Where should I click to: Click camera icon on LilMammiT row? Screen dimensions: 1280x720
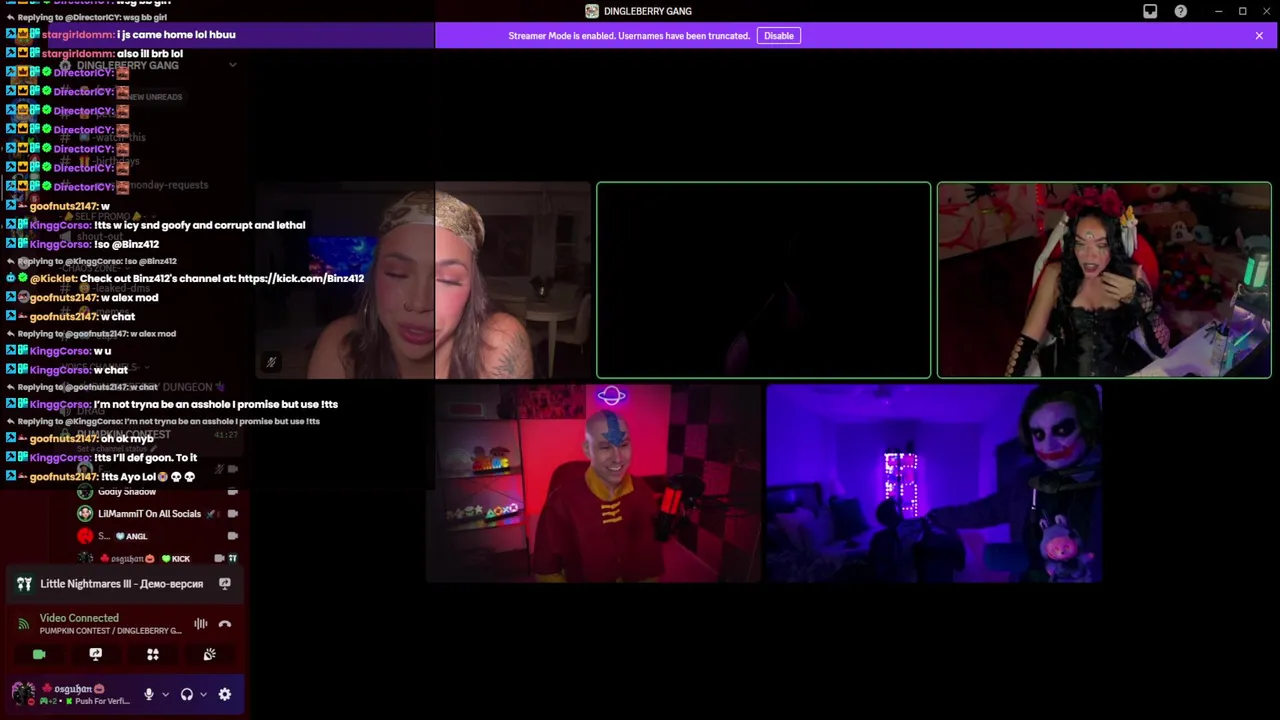[x=233, y=514]
